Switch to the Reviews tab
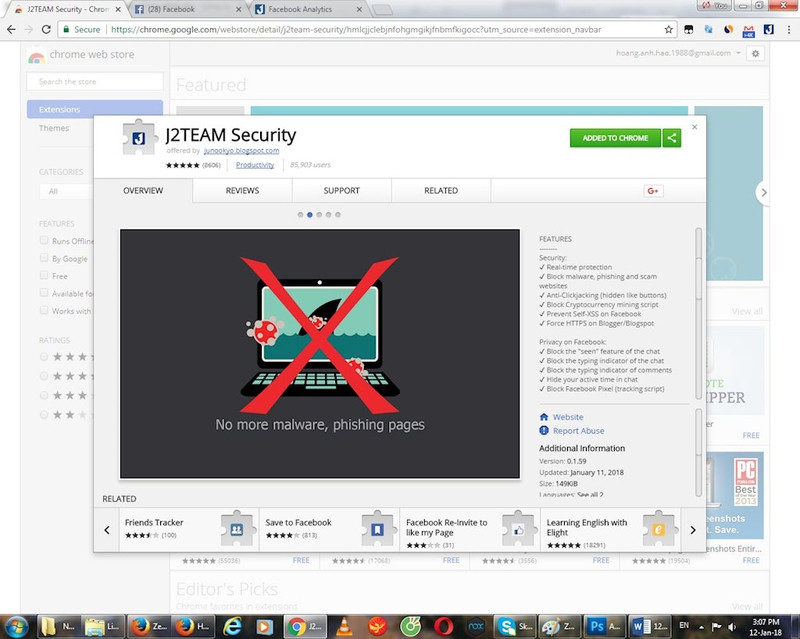 (242, 190)
